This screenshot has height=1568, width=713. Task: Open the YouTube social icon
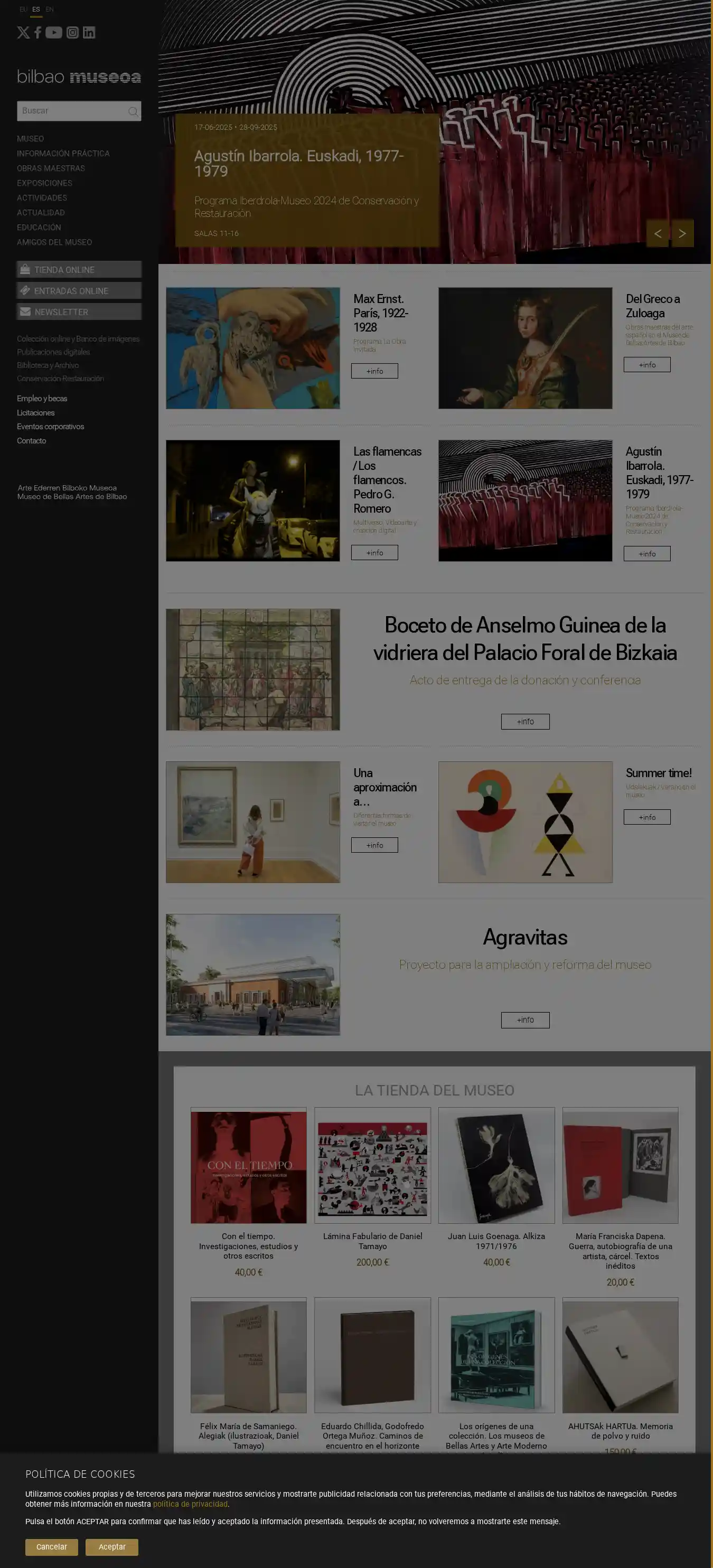click(53, 33)
